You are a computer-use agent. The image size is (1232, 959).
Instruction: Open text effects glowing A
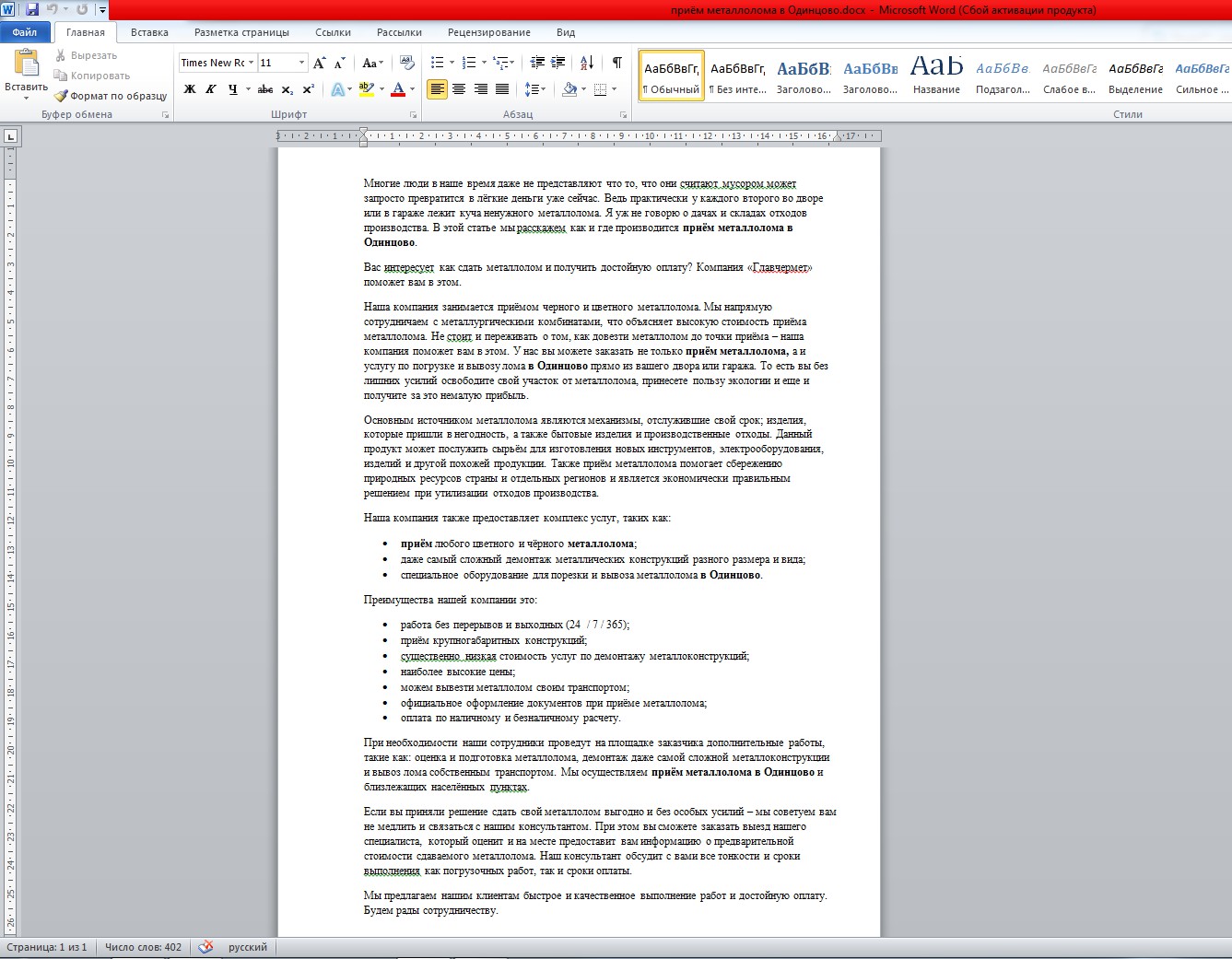pos(337,89)
